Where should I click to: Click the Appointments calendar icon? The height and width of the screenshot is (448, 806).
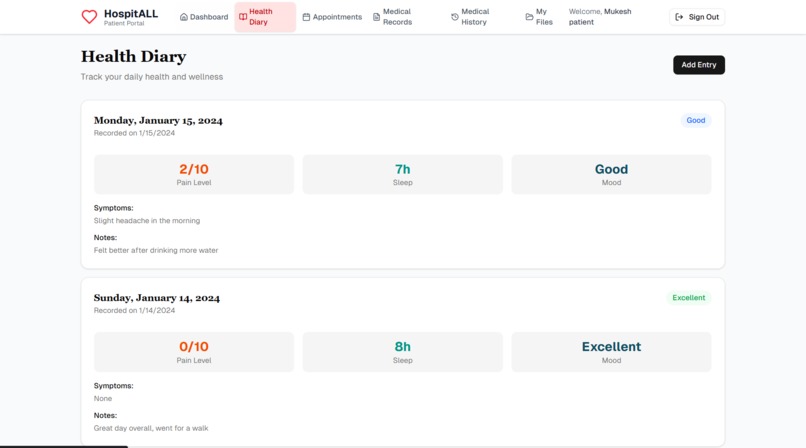(306, 17)
